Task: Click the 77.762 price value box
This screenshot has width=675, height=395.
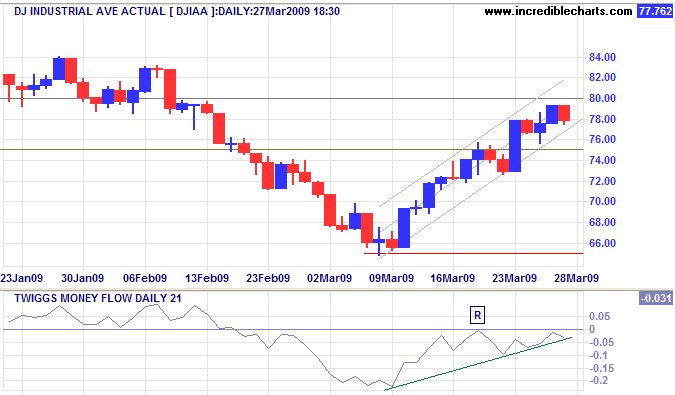Action: pyautogui.click(x=655, y=11)
